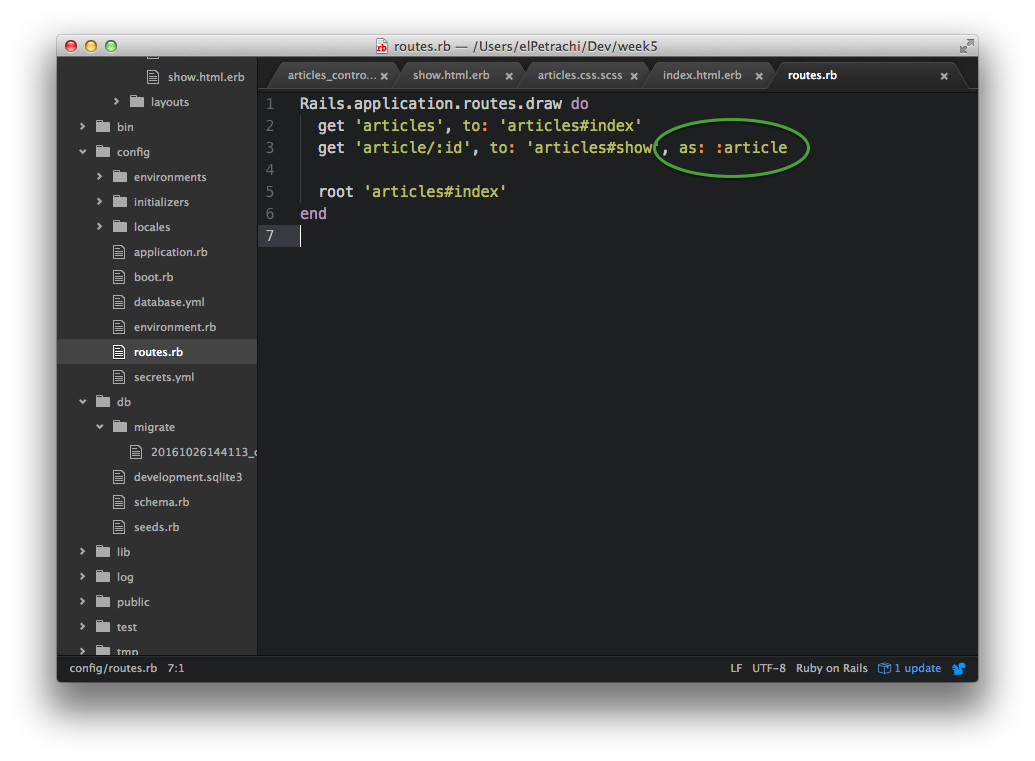Open schema.rb in the tree
The width and height of the screenshot is (1035, 761).
pyautogui.click(x=162, y=502)
